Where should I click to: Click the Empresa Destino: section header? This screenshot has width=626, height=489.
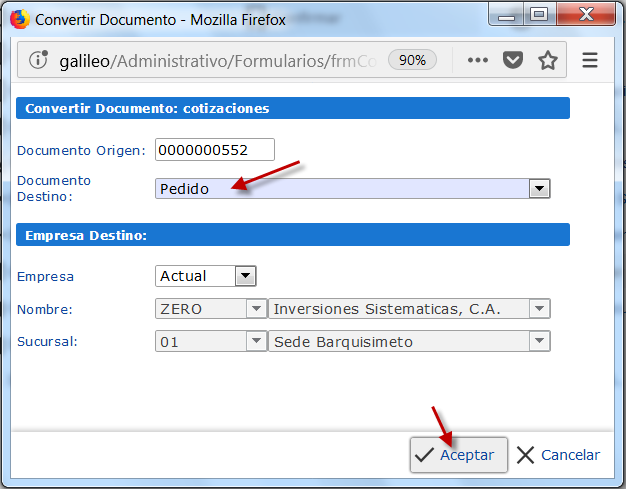(293, 235)
